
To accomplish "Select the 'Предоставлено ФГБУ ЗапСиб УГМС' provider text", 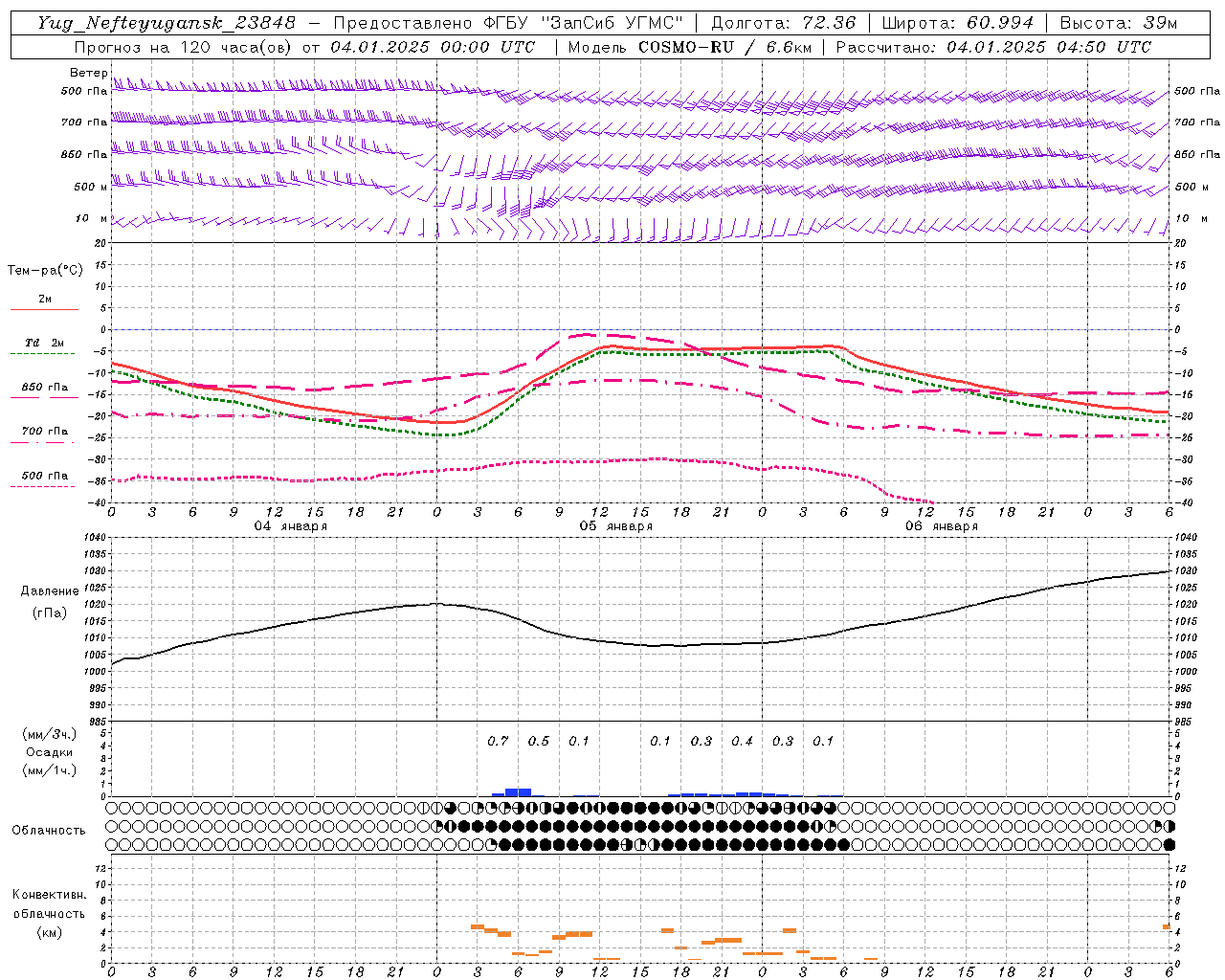I will tap(507, 23).
